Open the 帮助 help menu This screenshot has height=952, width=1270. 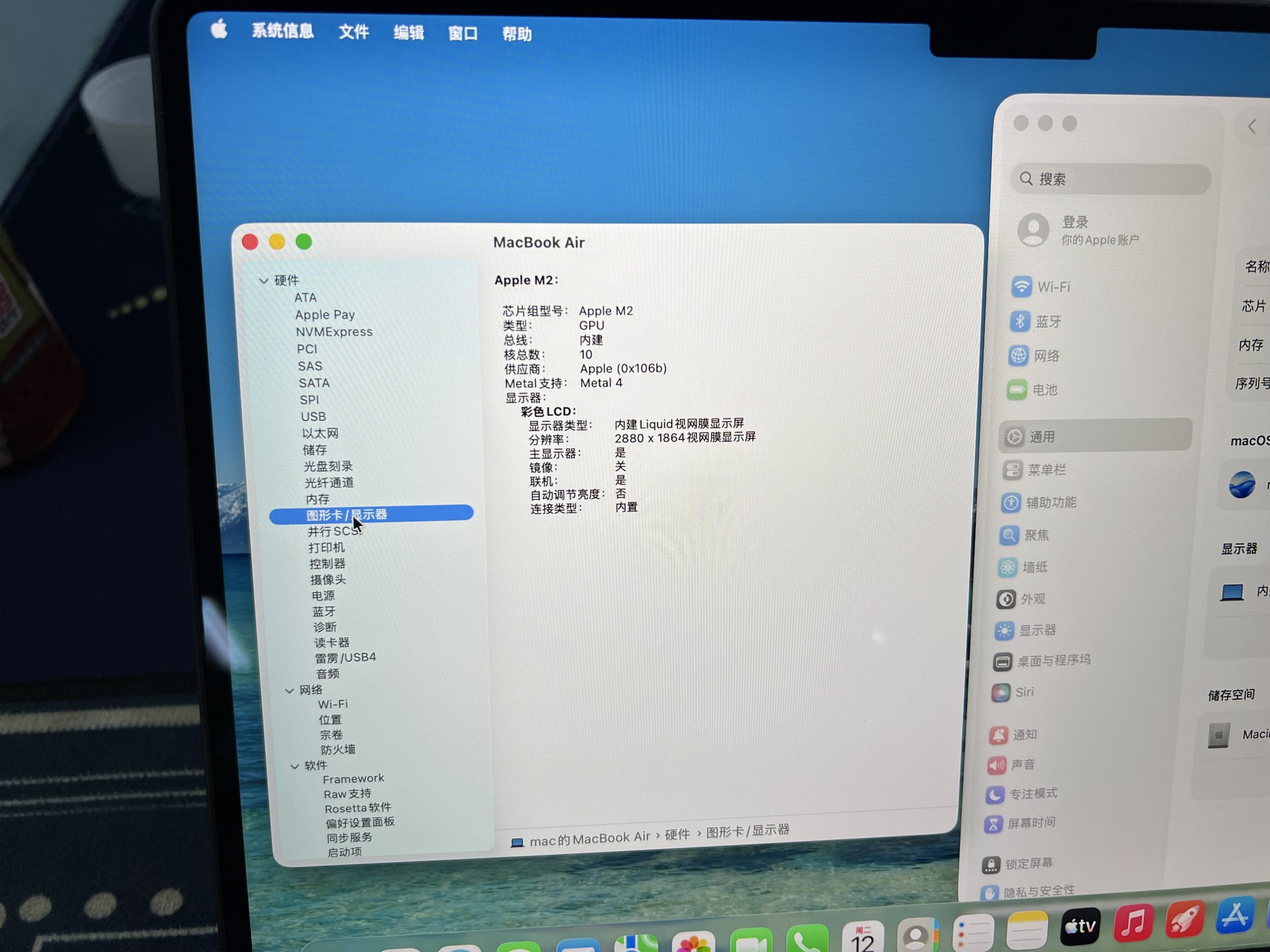coord(517,34)
